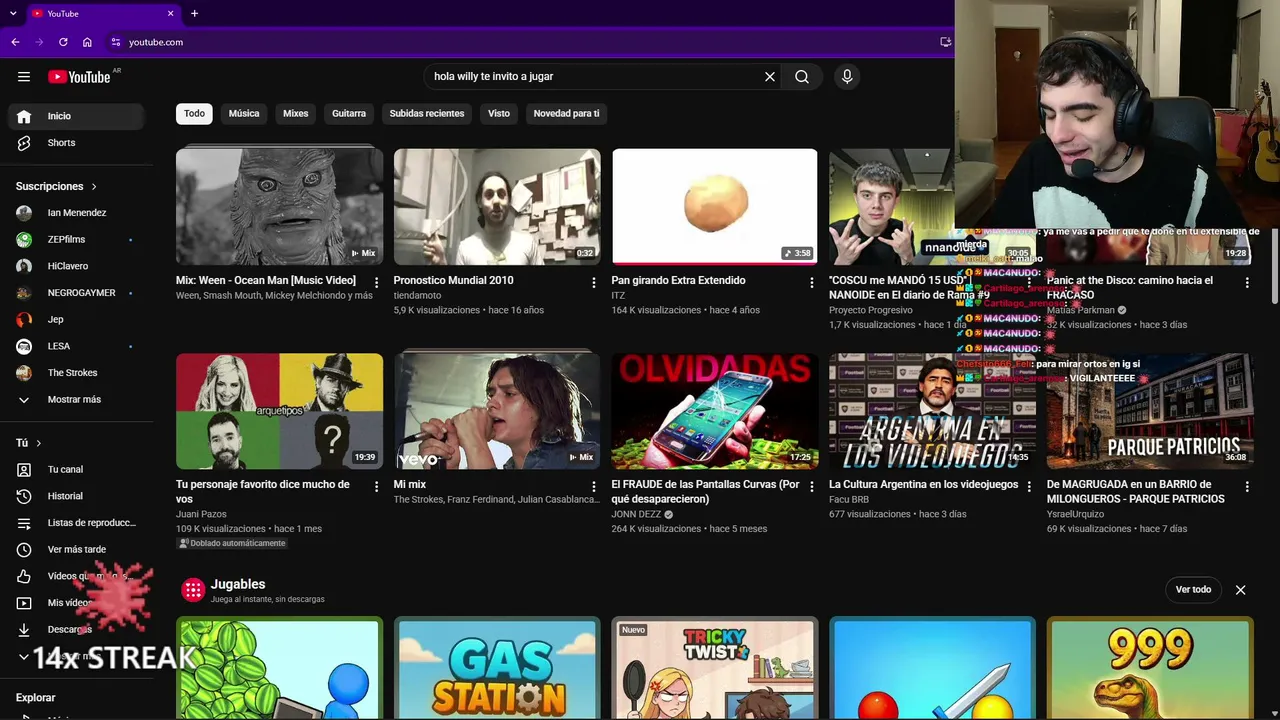This screenshot has height=720, width=1280.
Task: Open options for Panic at the Disco video
Action: click(1247, 283)
